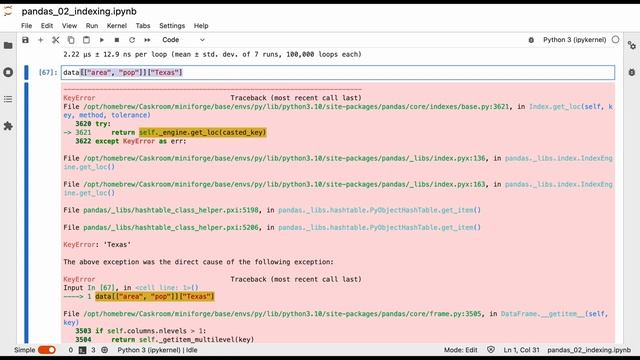The image size is (640, 360).
Task: Click the terminals count icon in status bar
Action: click(x=82, y=350)
